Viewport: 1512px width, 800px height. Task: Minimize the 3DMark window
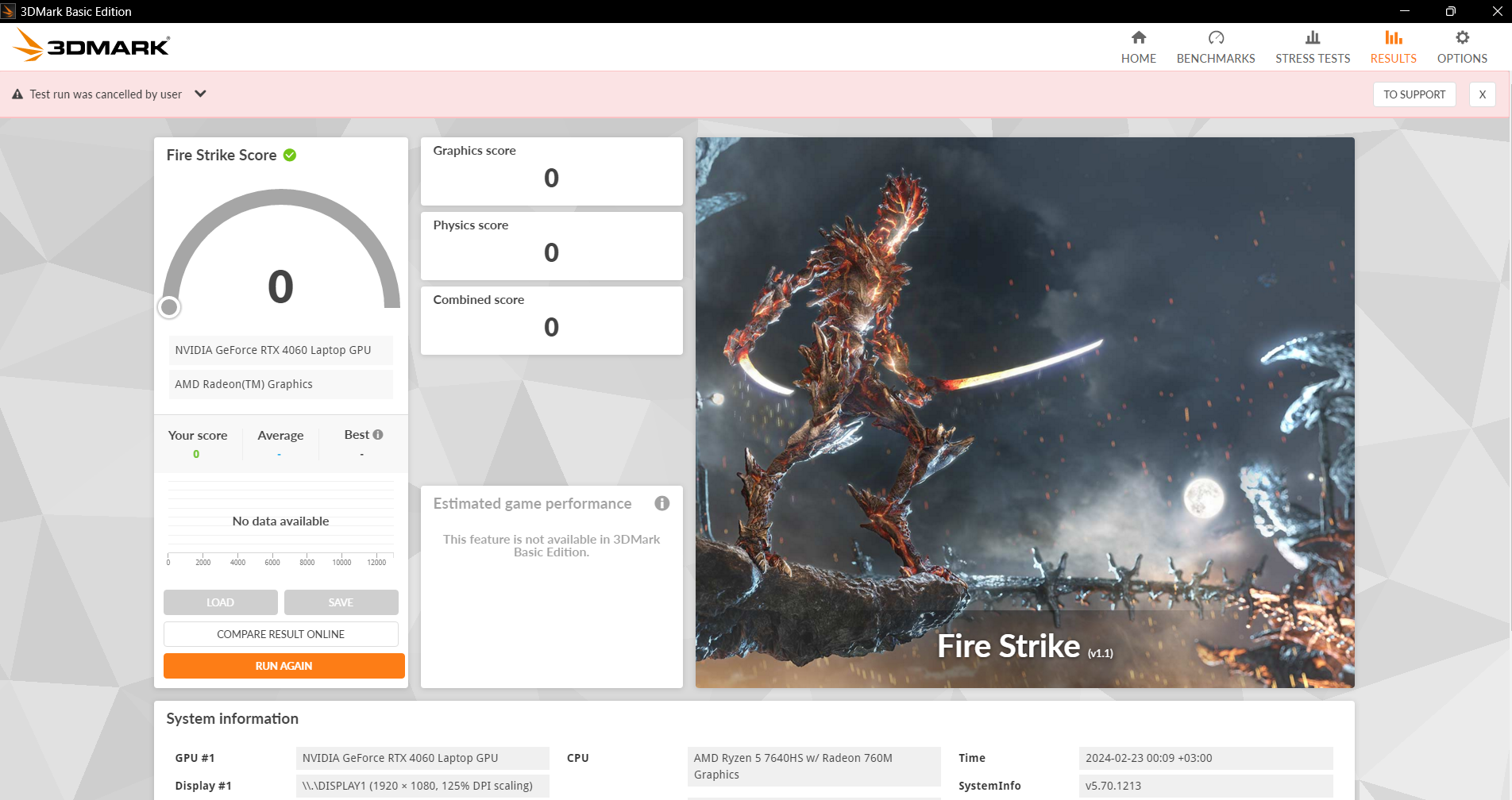(1404, 11)
